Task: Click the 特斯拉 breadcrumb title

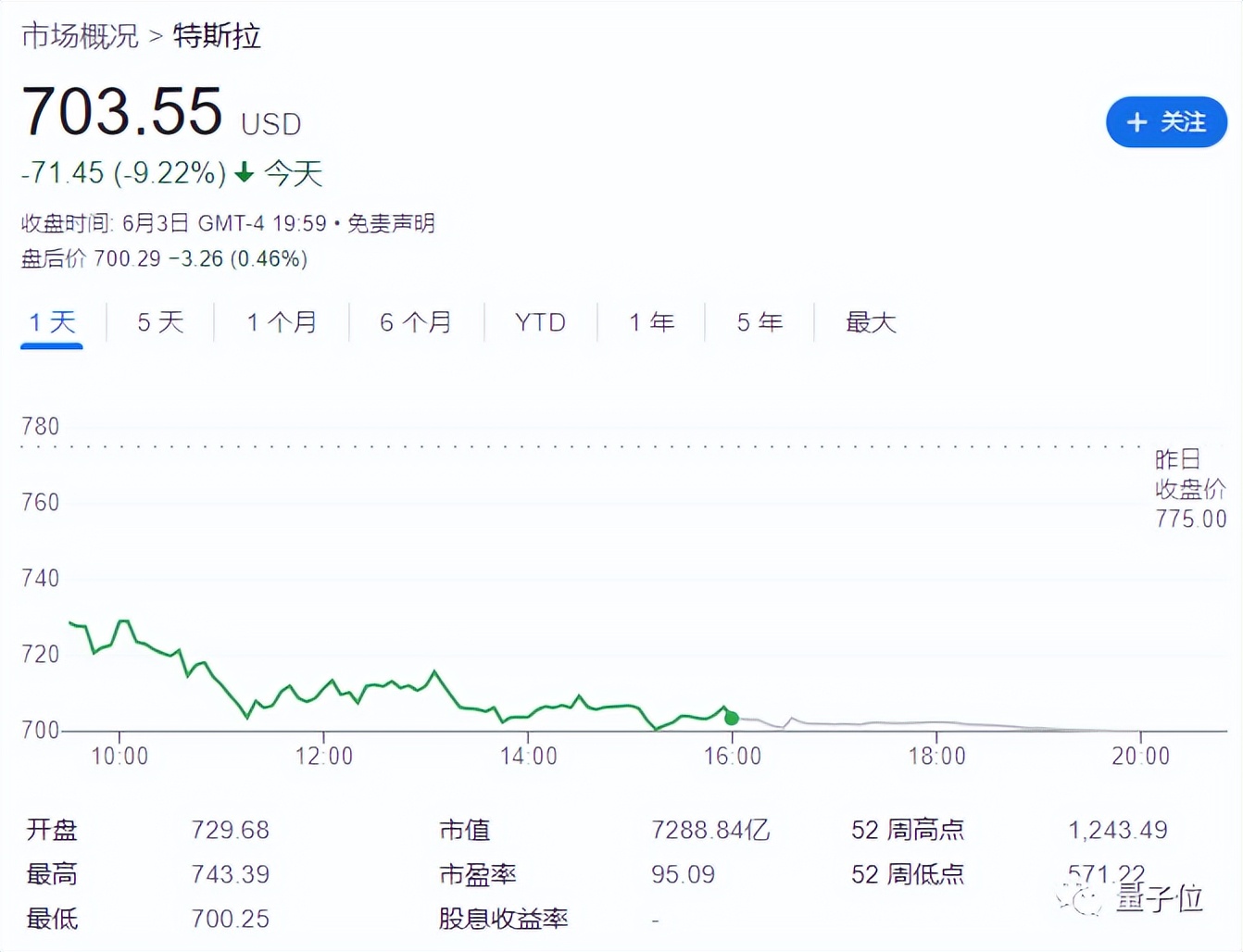Action: 217,36
